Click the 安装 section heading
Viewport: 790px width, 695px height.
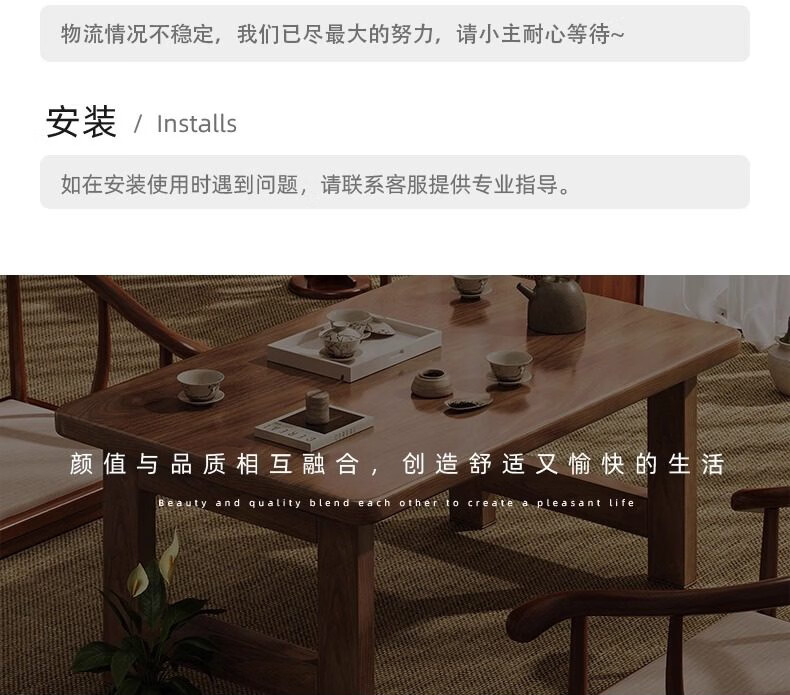click(x=81, y=122)
